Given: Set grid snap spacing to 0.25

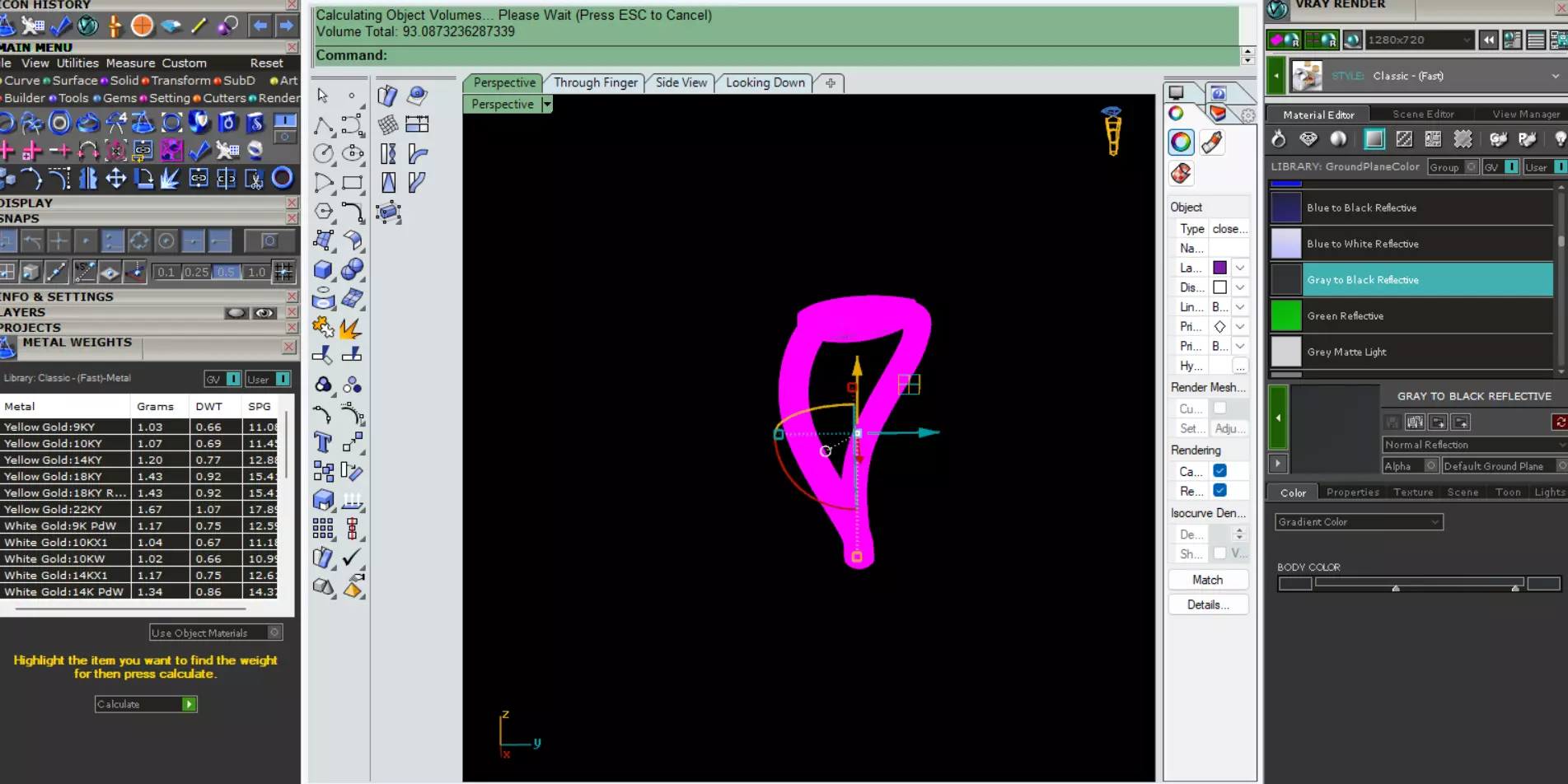Looking at the screenshot, I should [196, 272].
